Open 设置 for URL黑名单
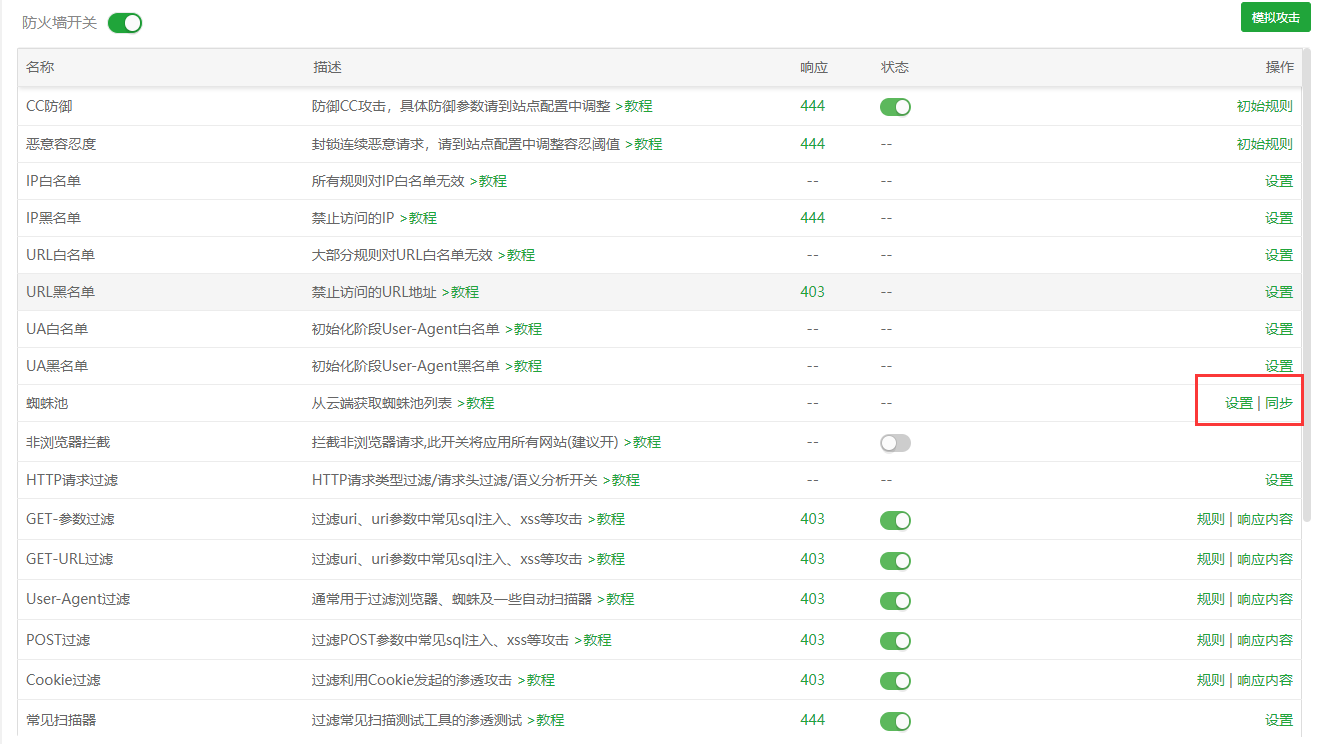The width and height of the screenshot is (1324, 744). [x=1279, y=292]
